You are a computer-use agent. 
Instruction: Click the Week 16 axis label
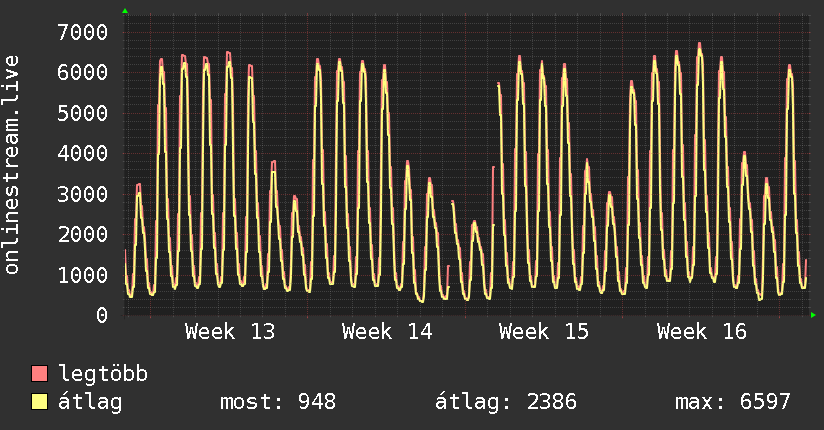point(702,332)
